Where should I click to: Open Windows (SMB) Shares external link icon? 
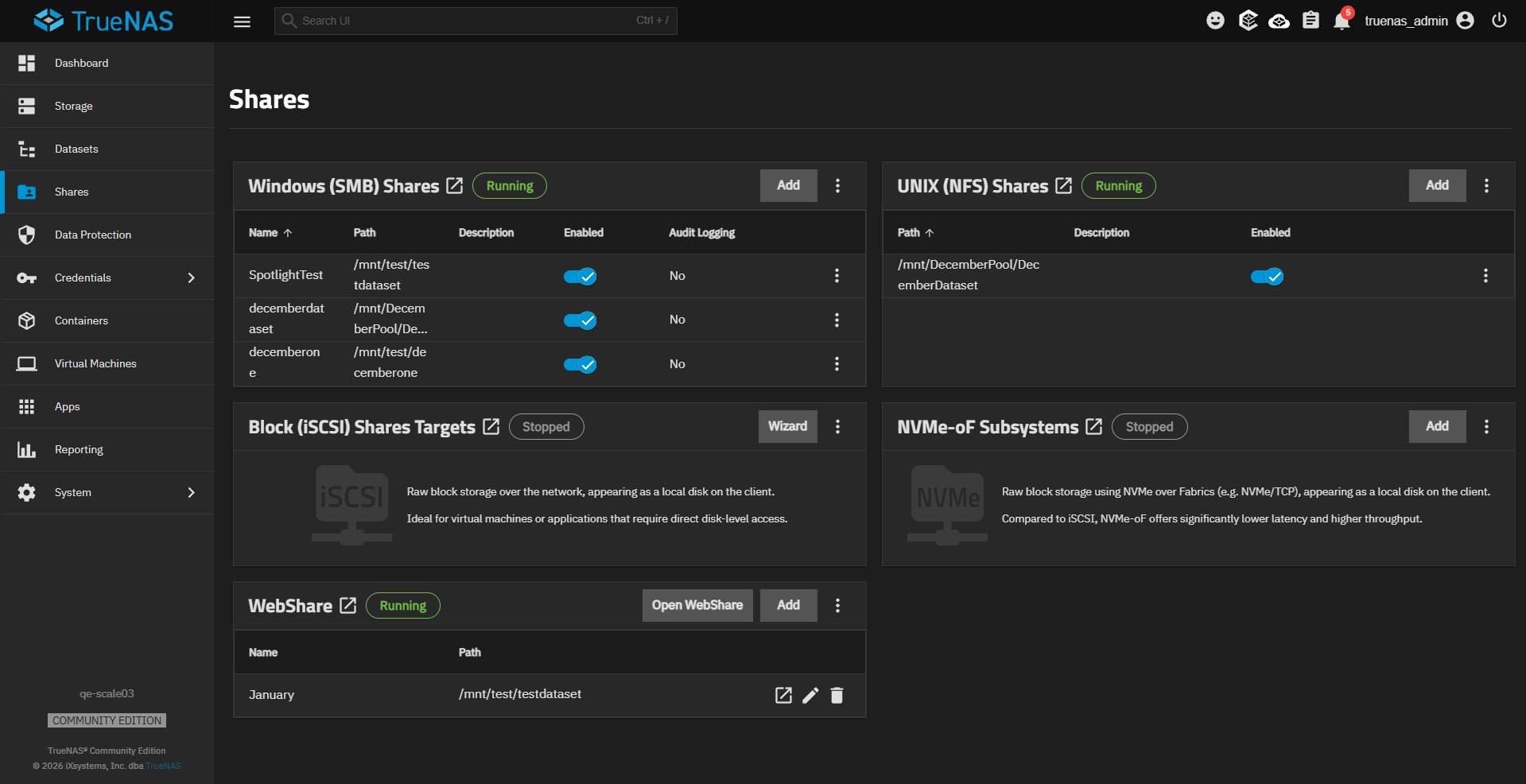[x=455, y=185]
